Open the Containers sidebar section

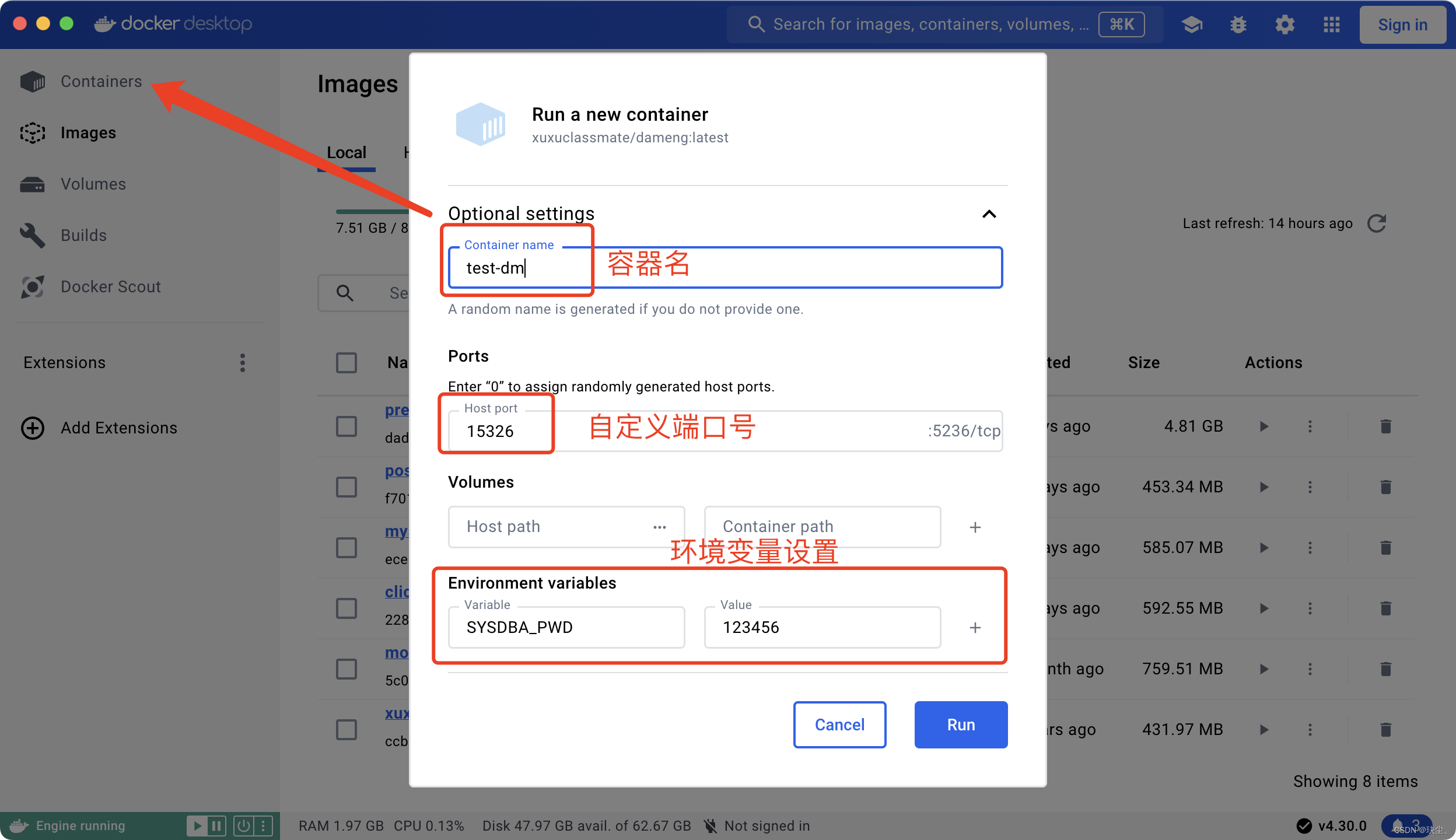(82, 81)
